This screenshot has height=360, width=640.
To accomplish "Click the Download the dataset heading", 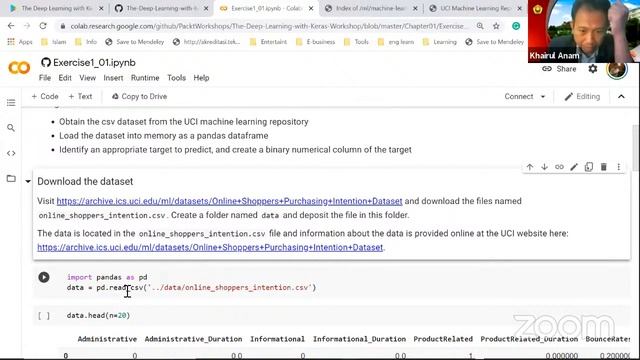I will [x=85, y=182].
